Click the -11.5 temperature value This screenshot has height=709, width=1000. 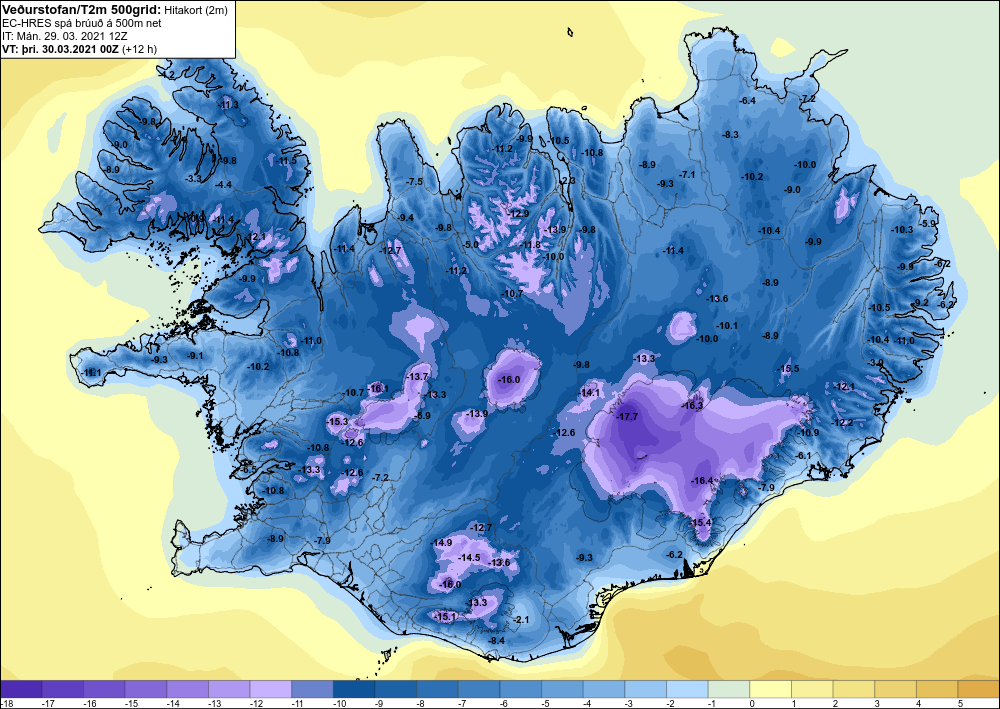(x=286, y=161)
